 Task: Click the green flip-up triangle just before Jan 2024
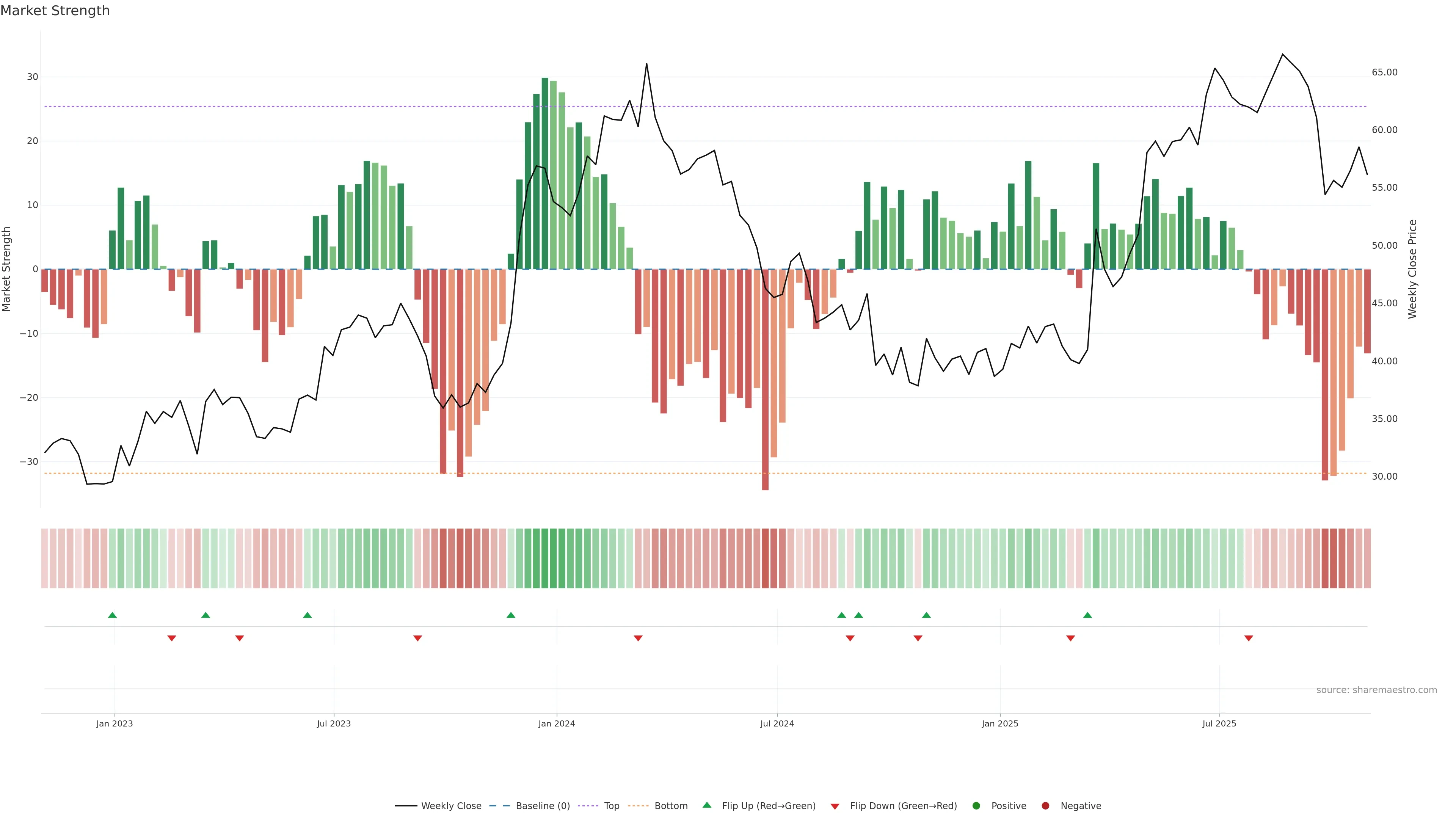click(x=511, y=615)
